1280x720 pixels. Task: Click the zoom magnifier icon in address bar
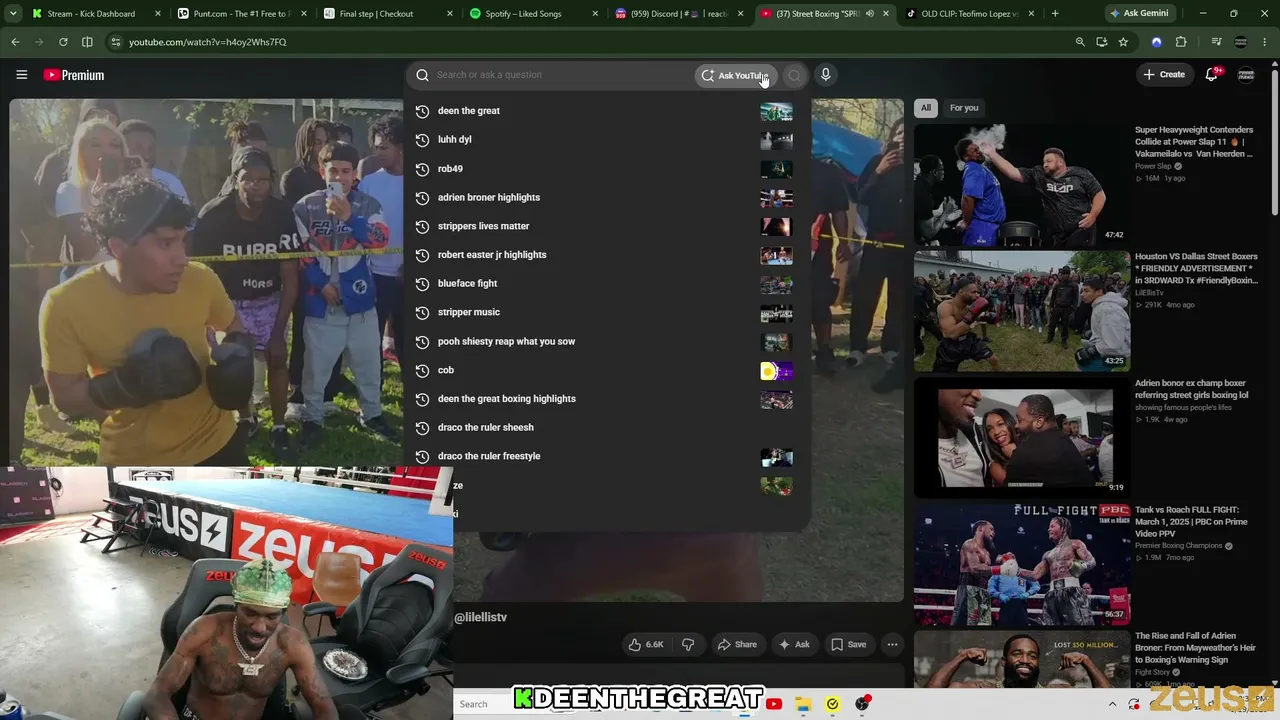pyautogui.click(x=1080, y=42)
